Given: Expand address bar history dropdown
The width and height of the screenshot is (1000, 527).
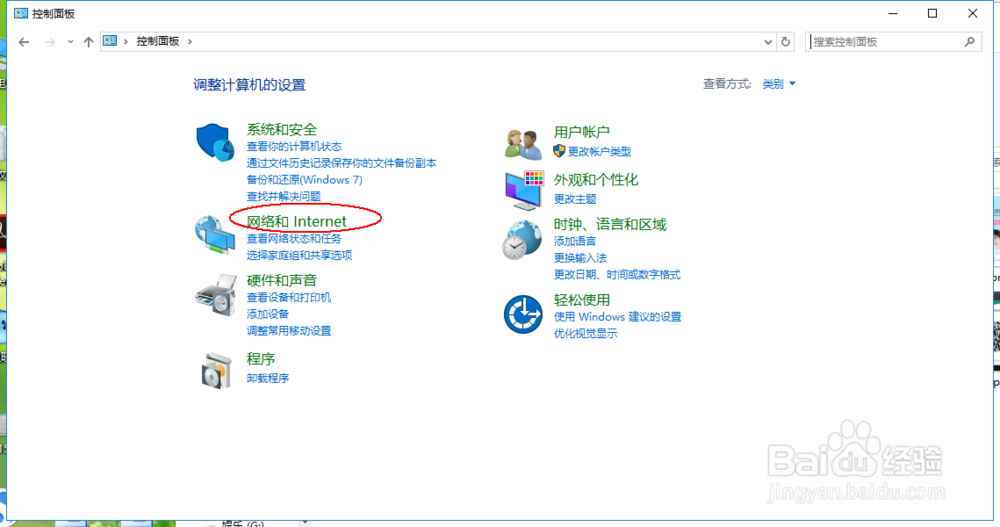Looking at the screenshot, I should coord(768,42).
